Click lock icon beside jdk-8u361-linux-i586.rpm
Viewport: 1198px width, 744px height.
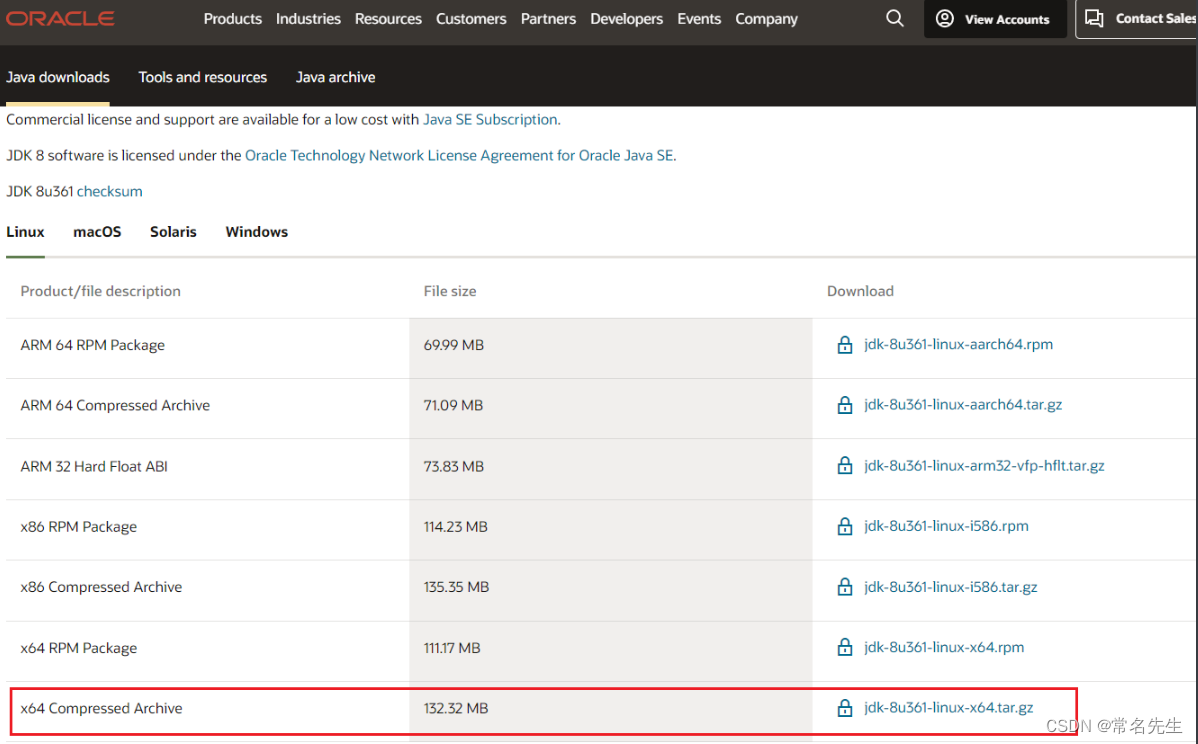coord(844,526)
